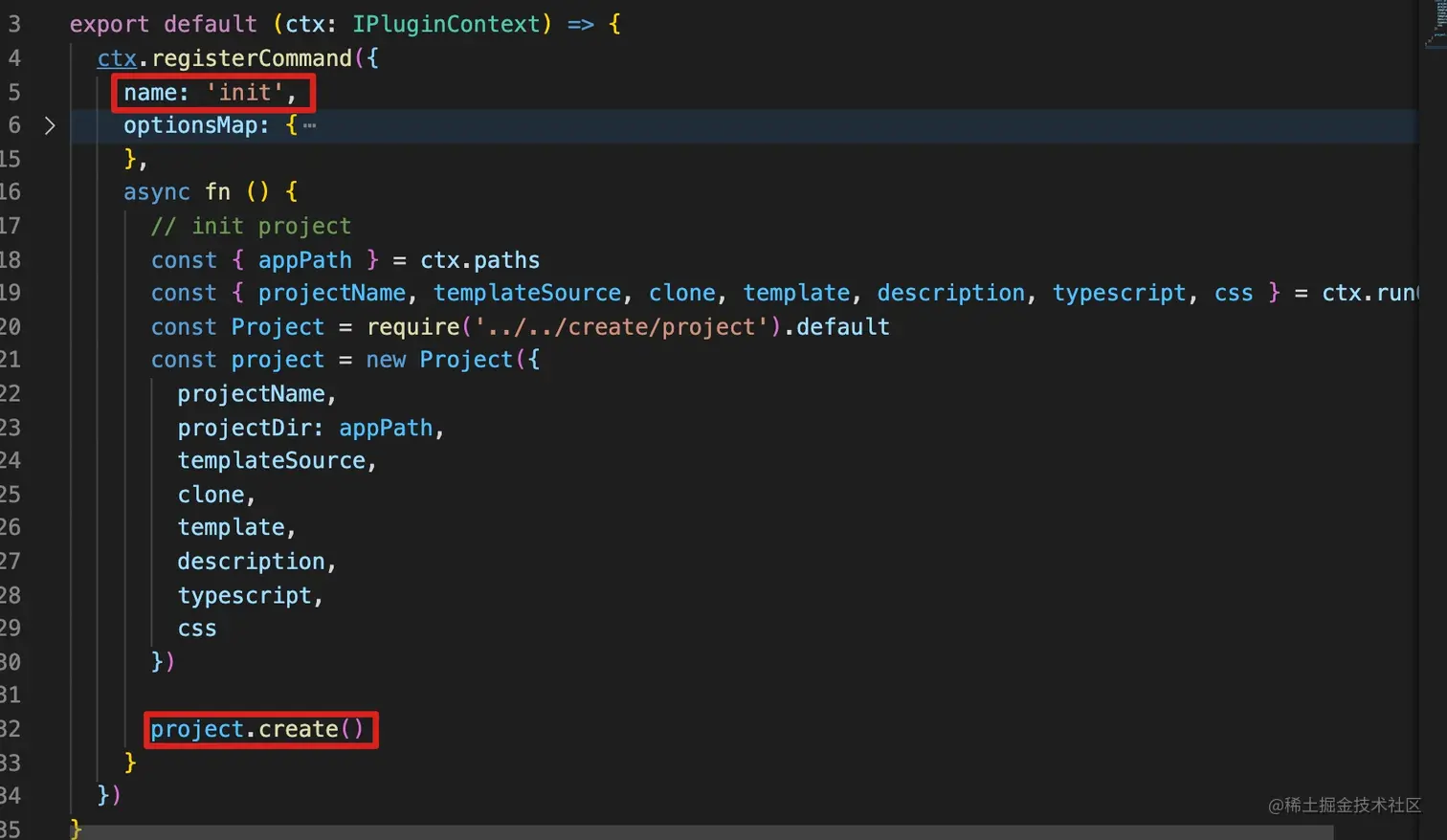Click 'css' on line 29
1447x840 pixels.
coord(197,629)
